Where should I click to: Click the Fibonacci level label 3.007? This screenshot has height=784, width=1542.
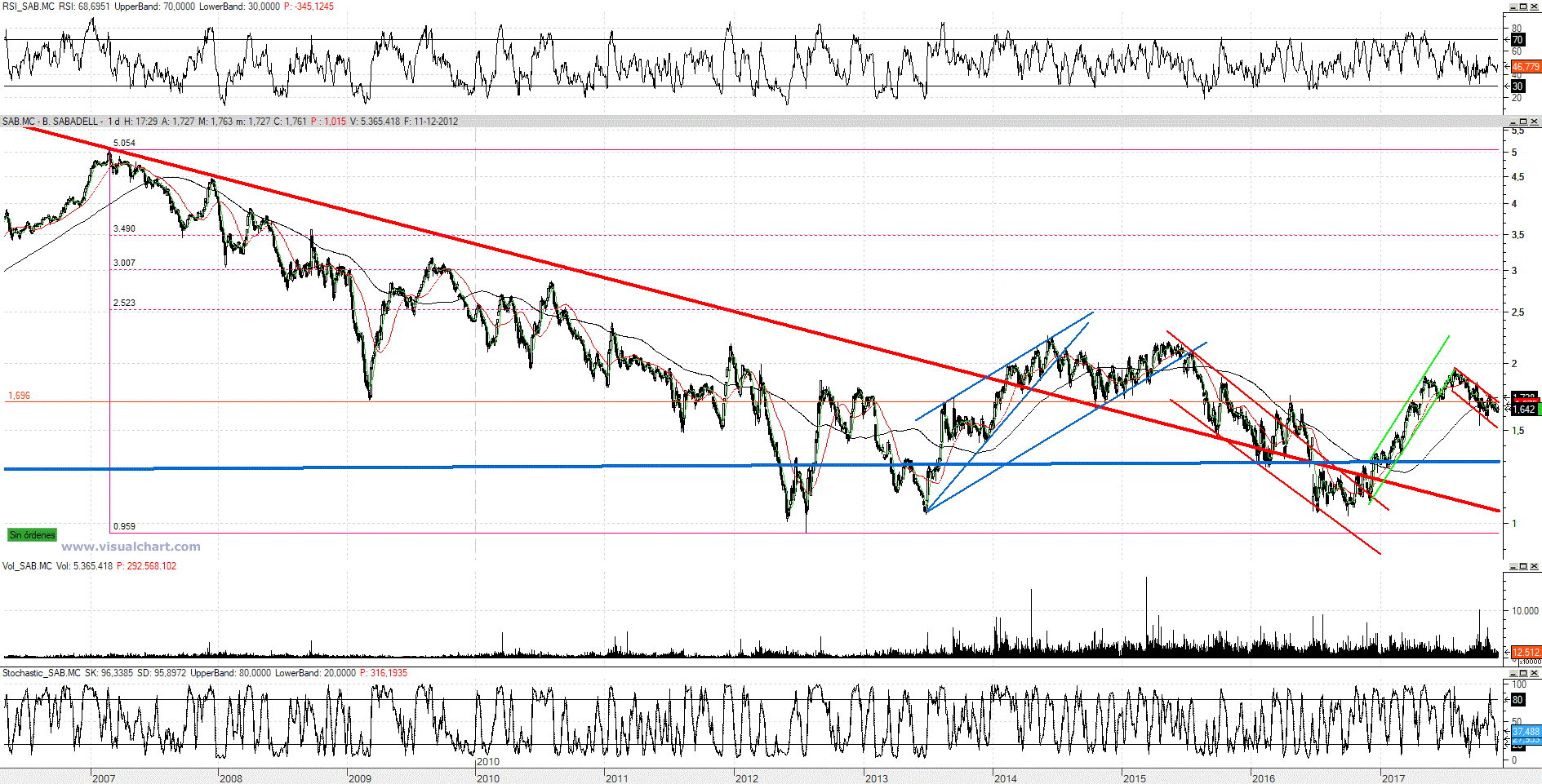124,263
